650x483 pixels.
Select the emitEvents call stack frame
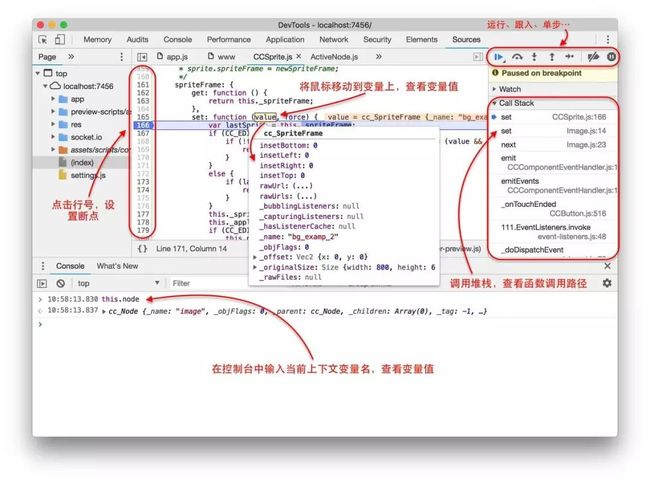pyautogui.click(x=554, y=186)
